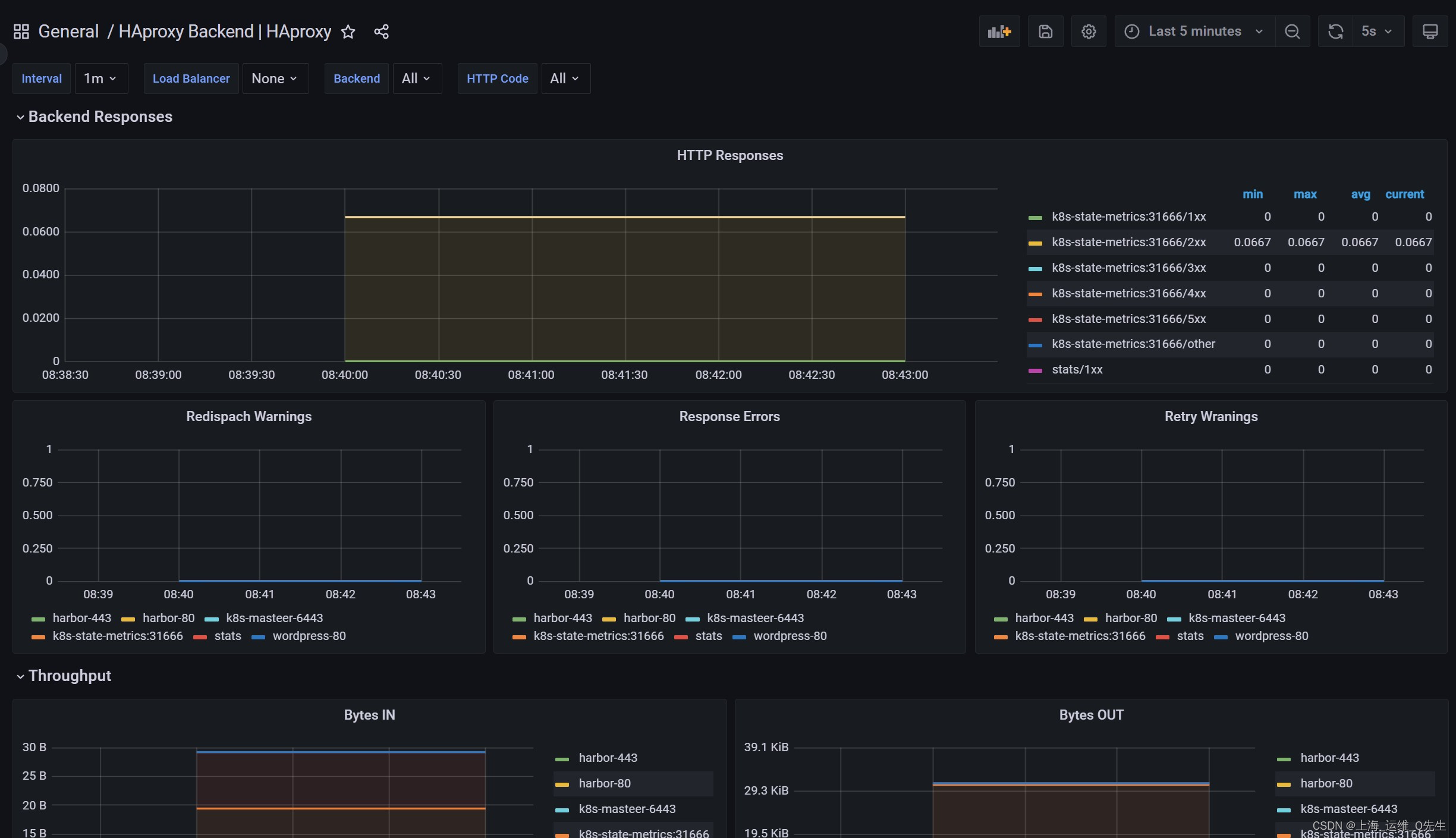
Task: Click the blue line in Bytes IN graph
Action: click(x=341, y=752)
